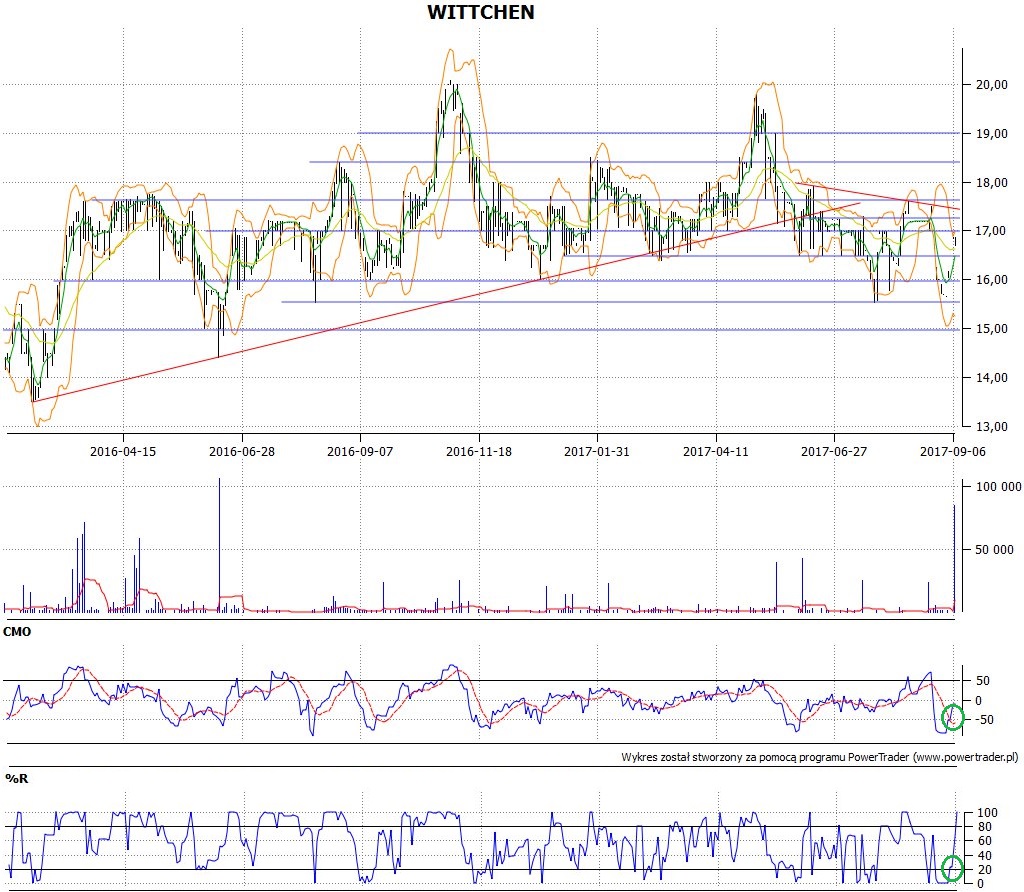Click the %R axis value 60
Image resolution: width=1024 pixels, height=892 pixels.
[984, 841]
